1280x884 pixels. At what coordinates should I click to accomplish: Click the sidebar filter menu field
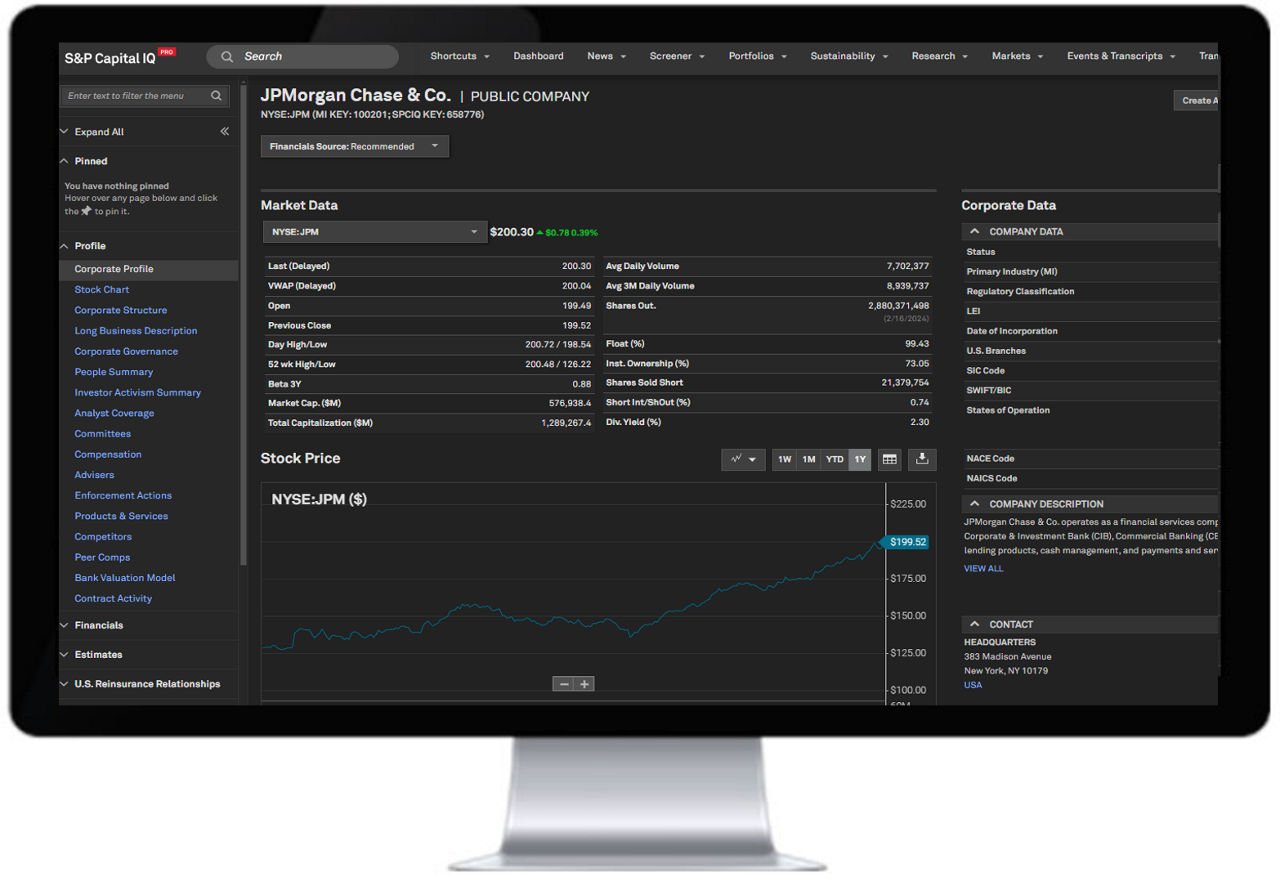pyautogui.click(x=146, y=96)
